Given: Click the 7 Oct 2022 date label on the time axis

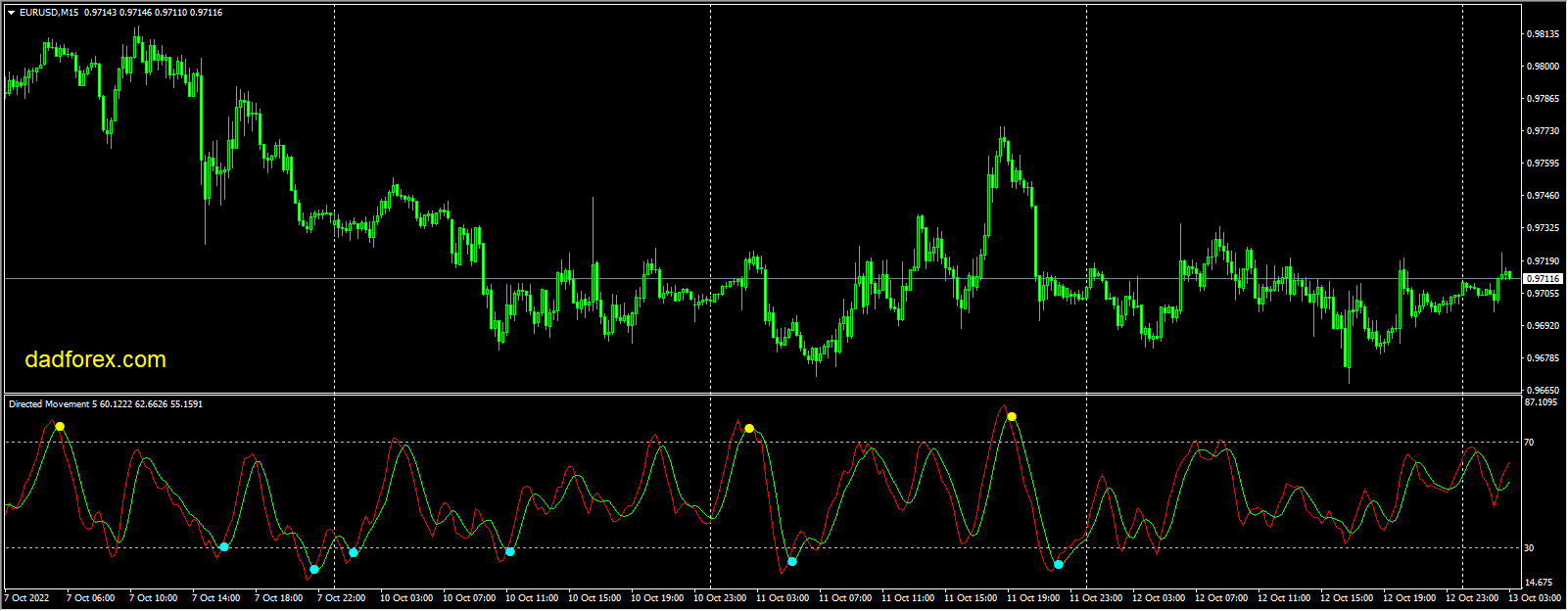Looking at the screenshot, I should click(x=27, y=598).
